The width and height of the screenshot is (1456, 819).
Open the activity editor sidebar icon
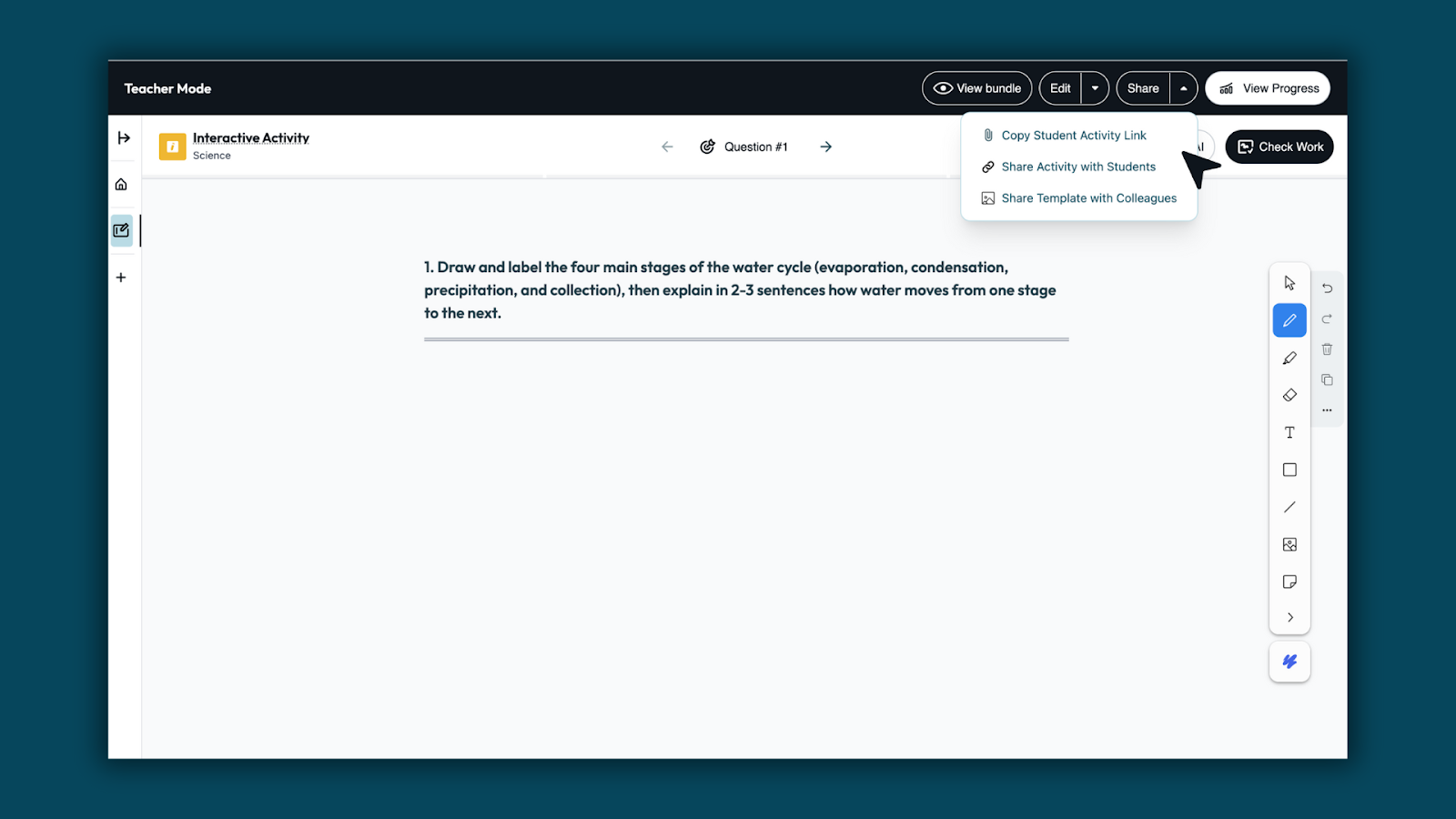[121, 230]
